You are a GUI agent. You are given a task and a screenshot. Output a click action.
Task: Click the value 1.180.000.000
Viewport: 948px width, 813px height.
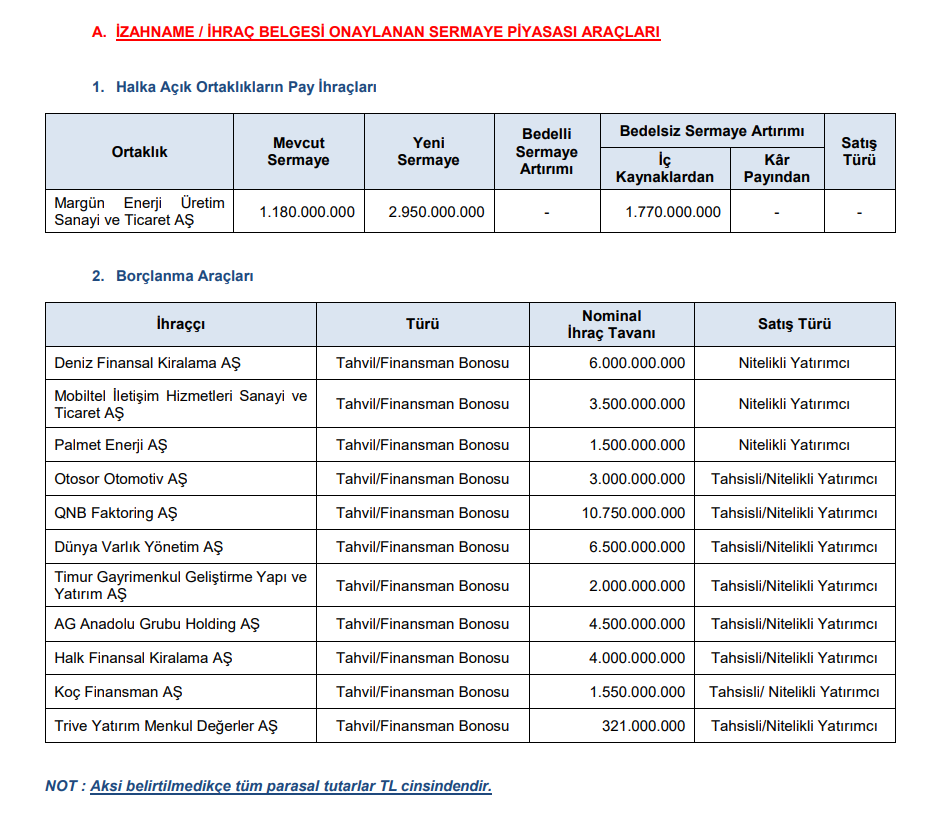pyautogui.click(x=307, y=212)
